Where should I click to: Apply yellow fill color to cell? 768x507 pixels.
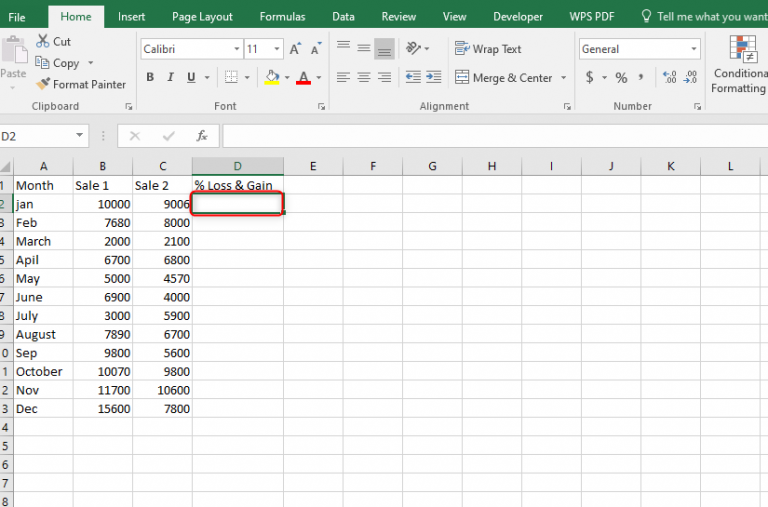point(272,77)
